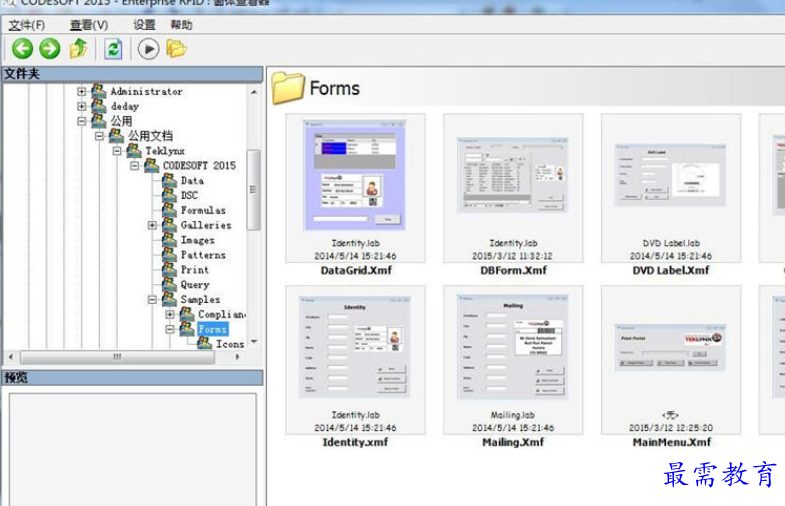Collapse the Forms tree node

170,329
